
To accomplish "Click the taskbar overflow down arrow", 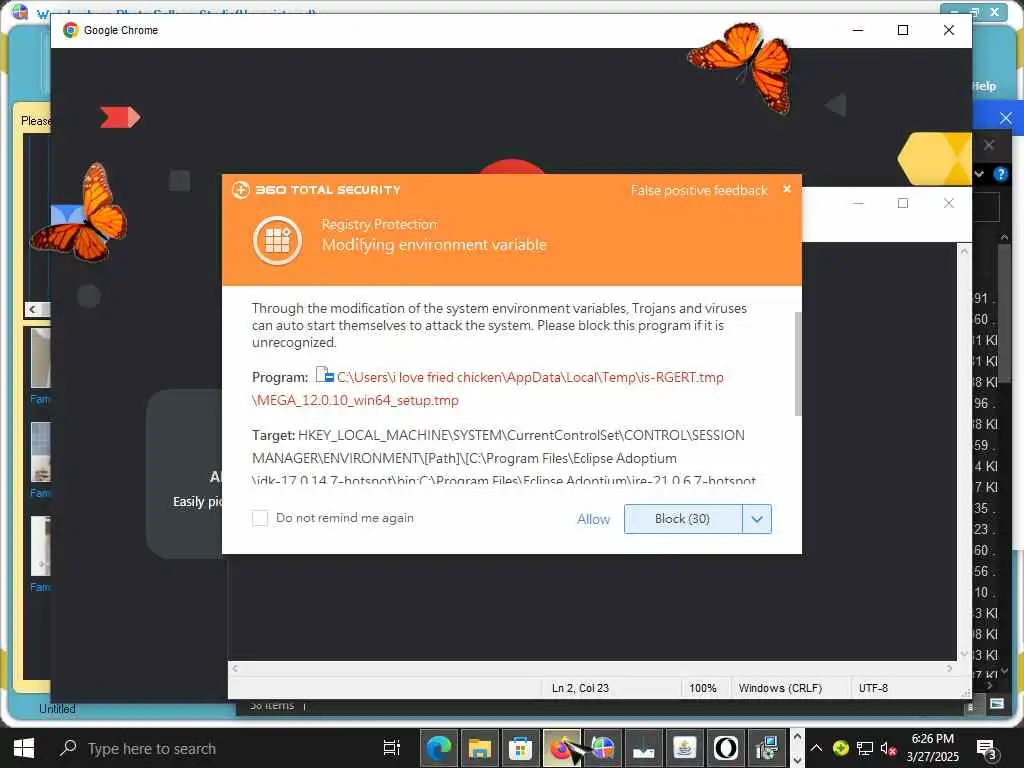I will coord(797,760).
